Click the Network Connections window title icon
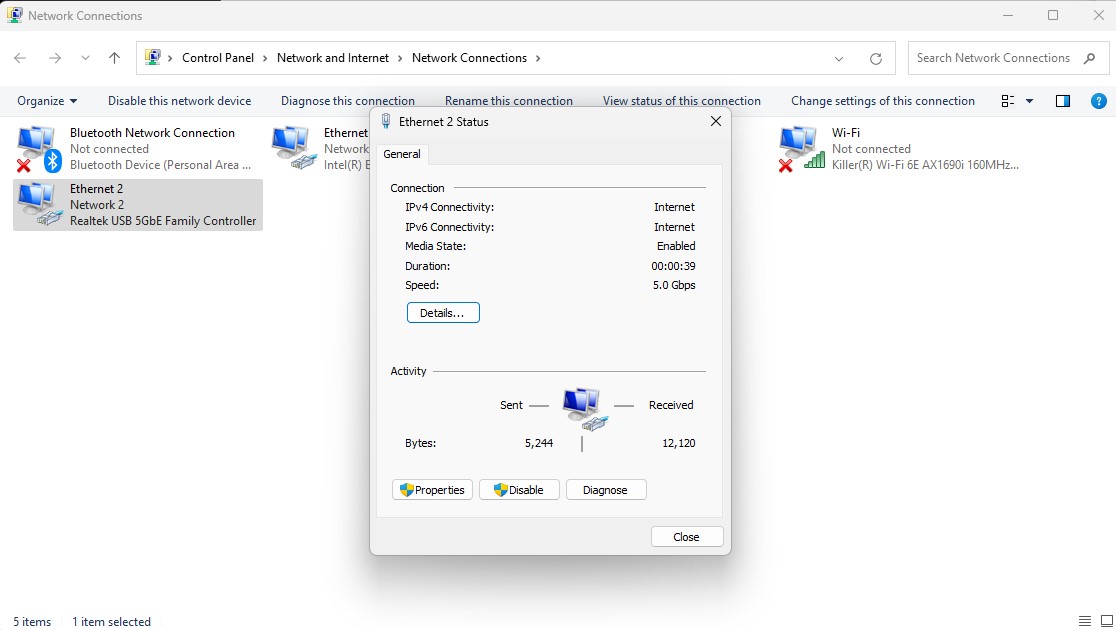This screenshot has width=1116, height=630. (14, 15)
